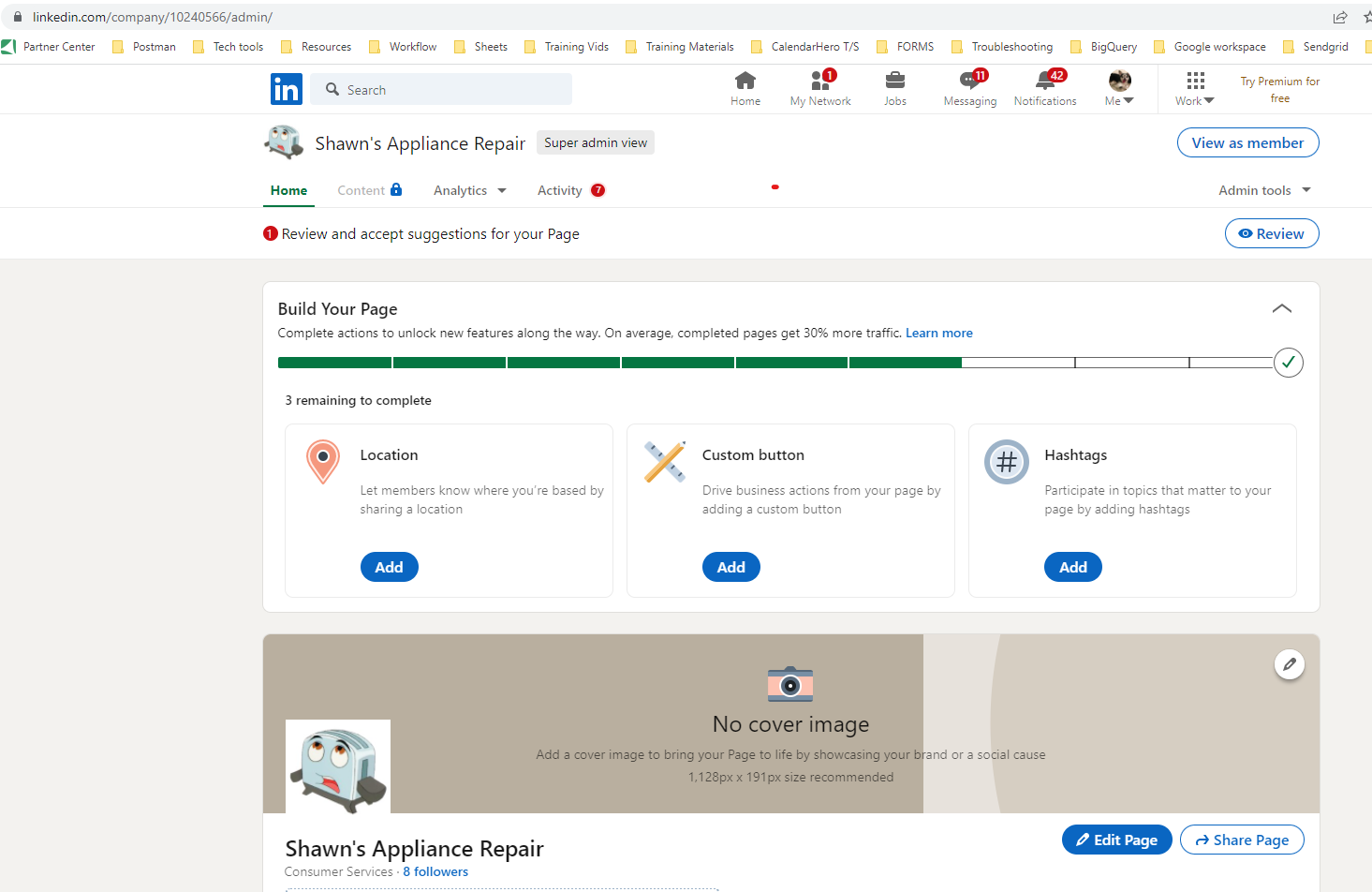The width and height of the screenshot is (1372, 892).
Task: Open Training Vids bookmark folder
Action: tap(567, 47)
